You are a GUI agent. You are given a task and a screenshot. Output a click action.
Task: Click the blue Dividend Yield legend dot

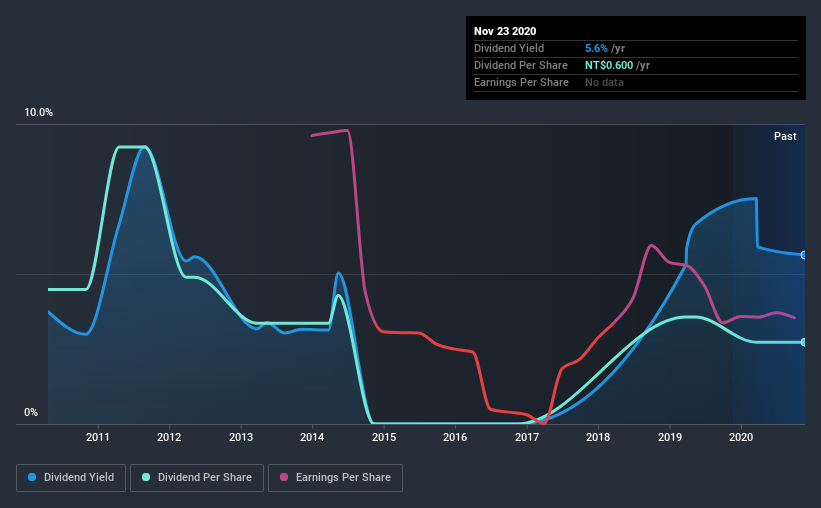click(x=32, y=477)
